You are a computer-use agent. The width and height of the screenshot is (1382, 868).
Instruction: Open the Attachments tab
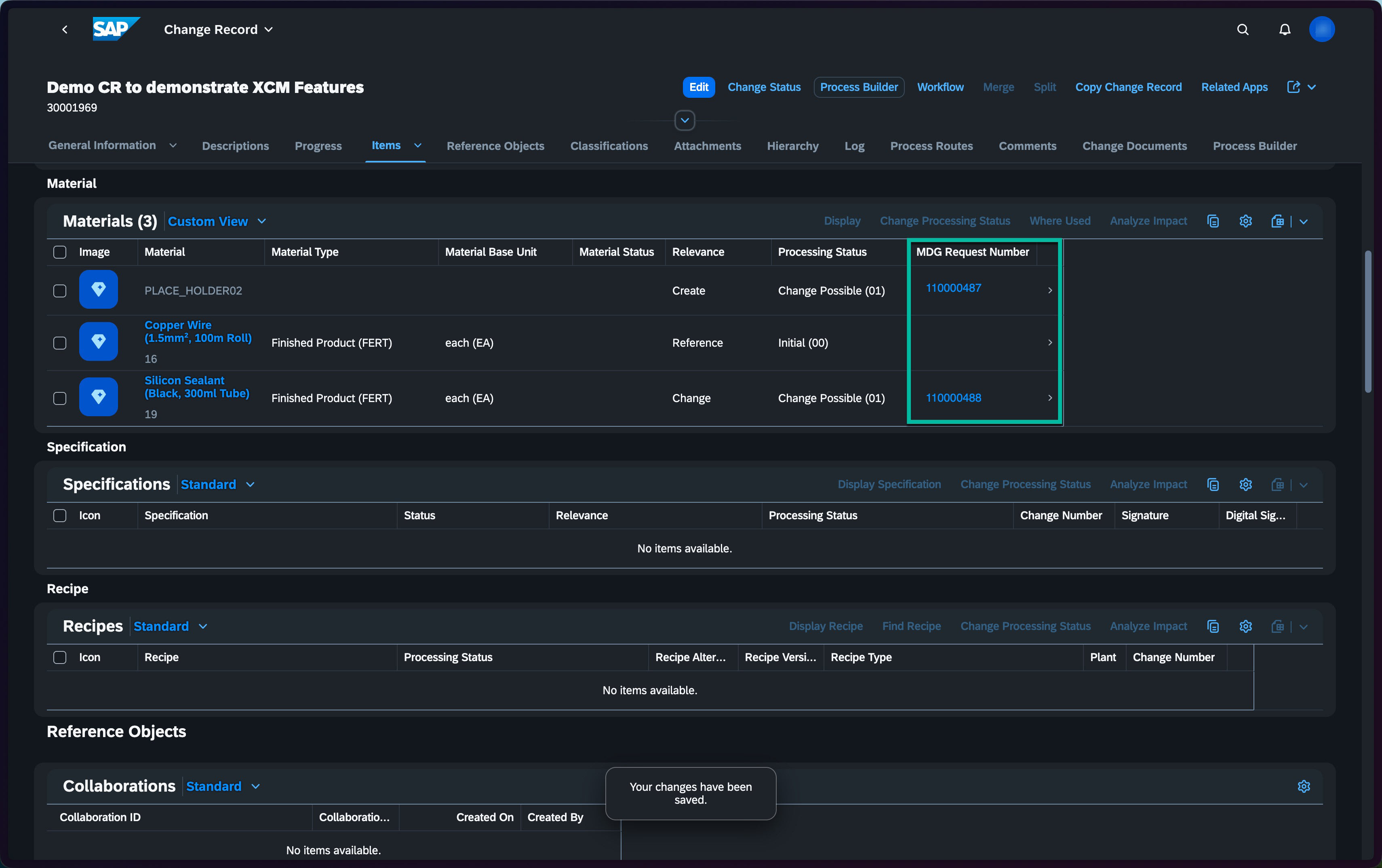pyautogui.click(x=707, y=146)
